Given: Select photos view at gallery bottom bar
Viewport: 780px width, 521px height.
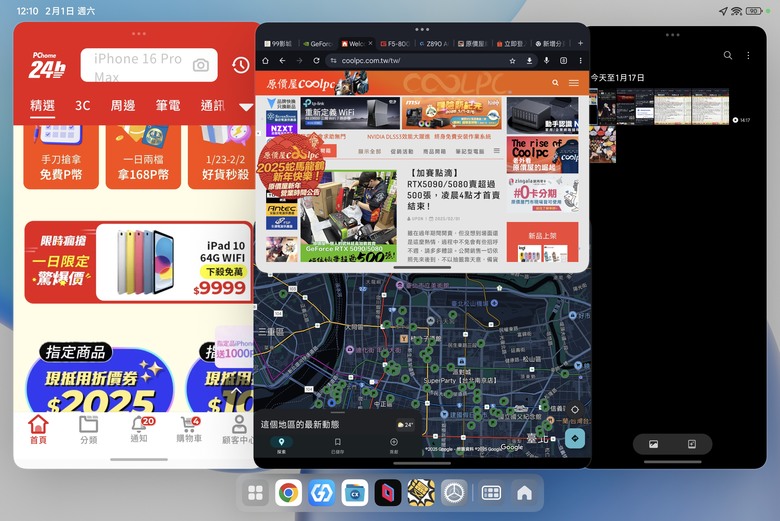Looking at the screenshot, I should (x=653, y=444).
